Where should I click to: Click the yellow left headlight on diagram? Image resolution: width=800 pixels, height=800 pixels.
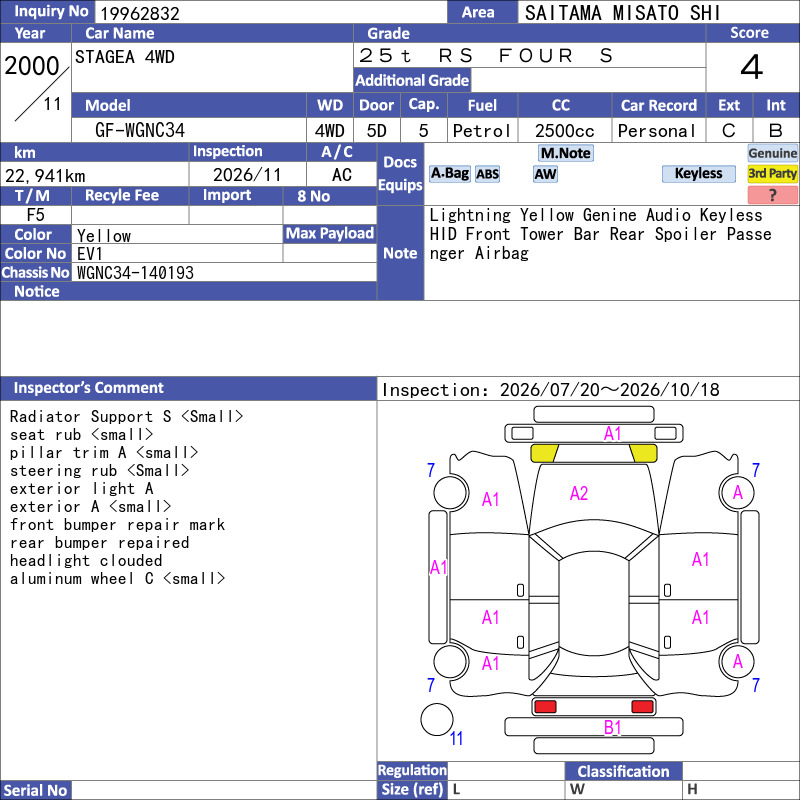(x=544, y=453)
